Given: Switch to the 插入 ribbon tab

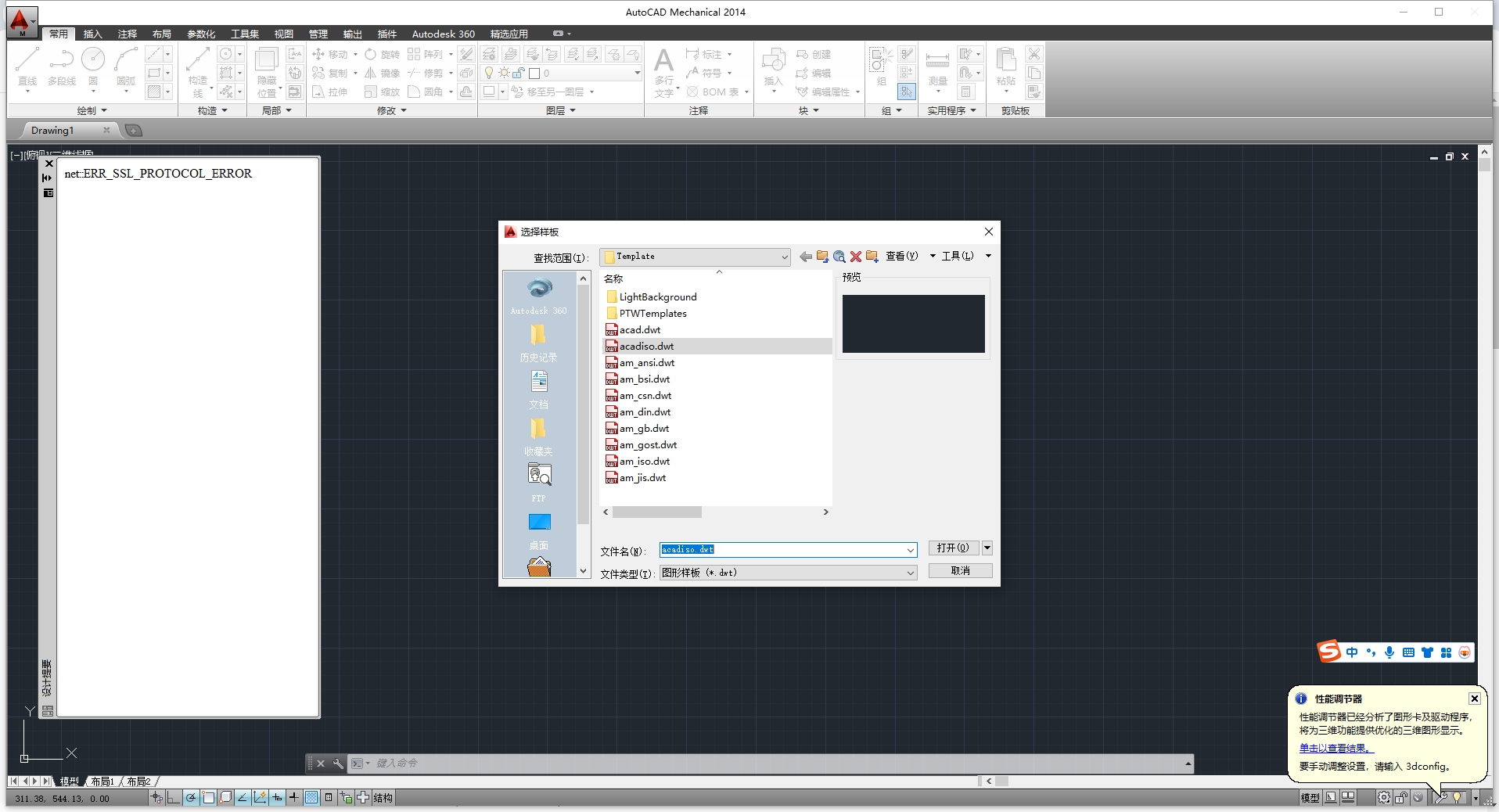Looking at the screenshot, I should pos(92,34).
